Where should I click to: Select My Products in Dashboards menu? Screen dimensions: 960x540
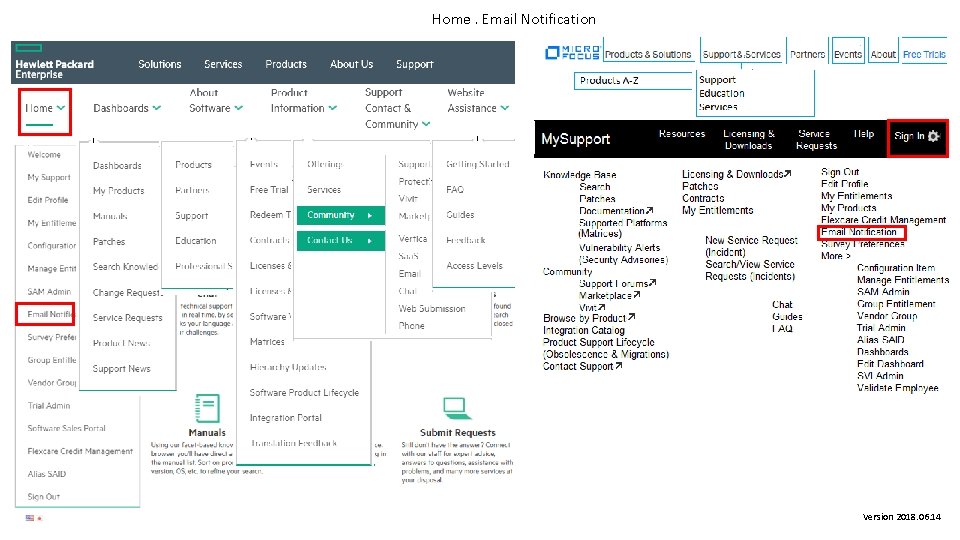[x=119, y=191]
